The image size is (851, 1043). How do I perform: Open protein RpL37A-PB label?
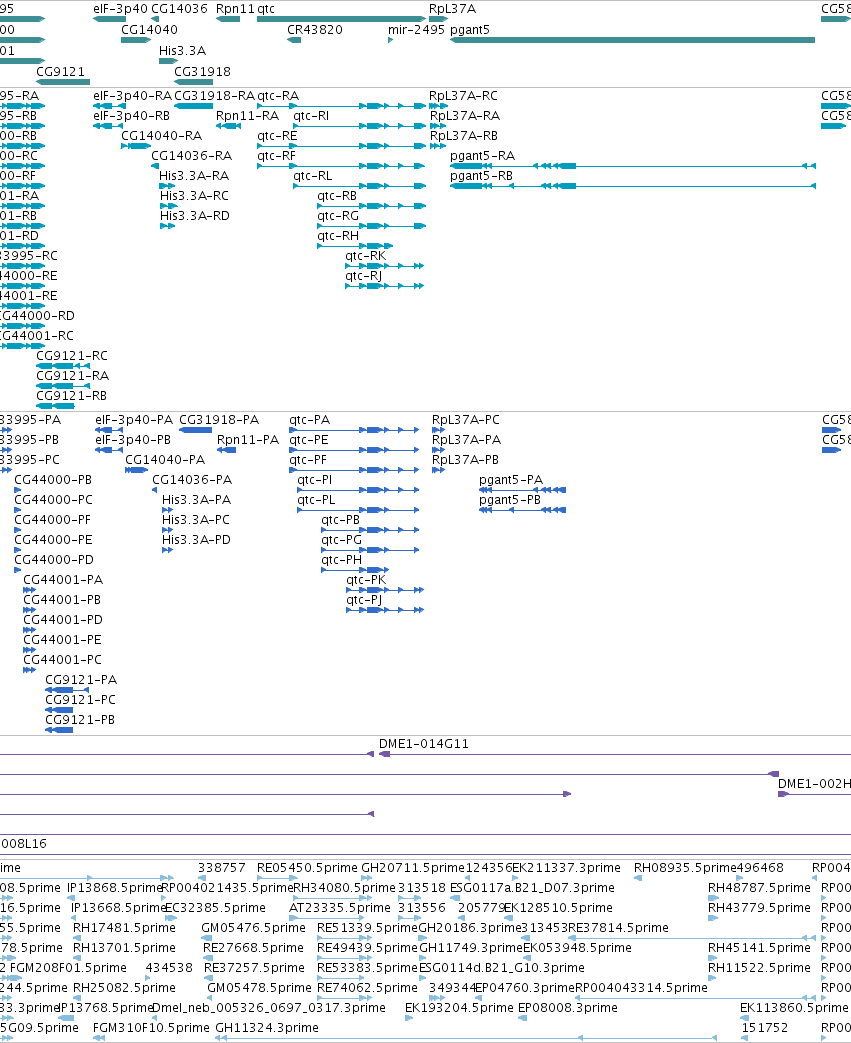point(465,460)
